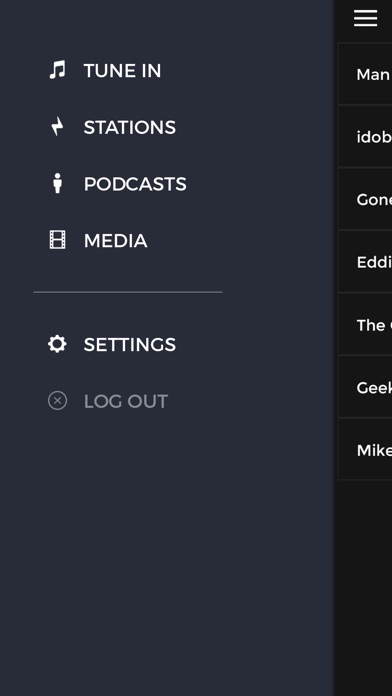Screen dimensions: 392x696
Task: Tap the lightning bolt Stations icon
Action: pyautogui.click(x=57, y=127)
